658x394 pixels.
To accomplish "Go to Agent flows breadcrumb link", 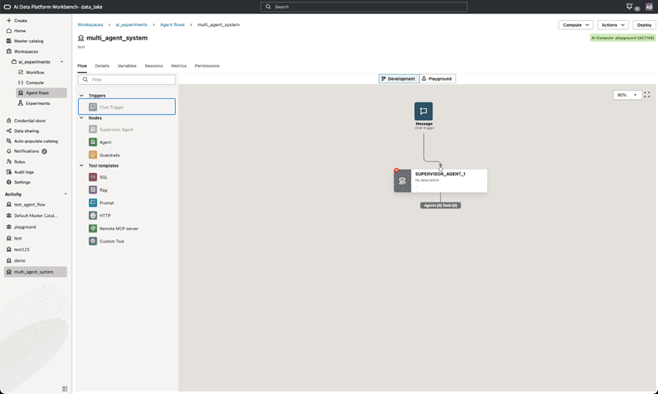I will pyautogui.click(x=172, y=25).
